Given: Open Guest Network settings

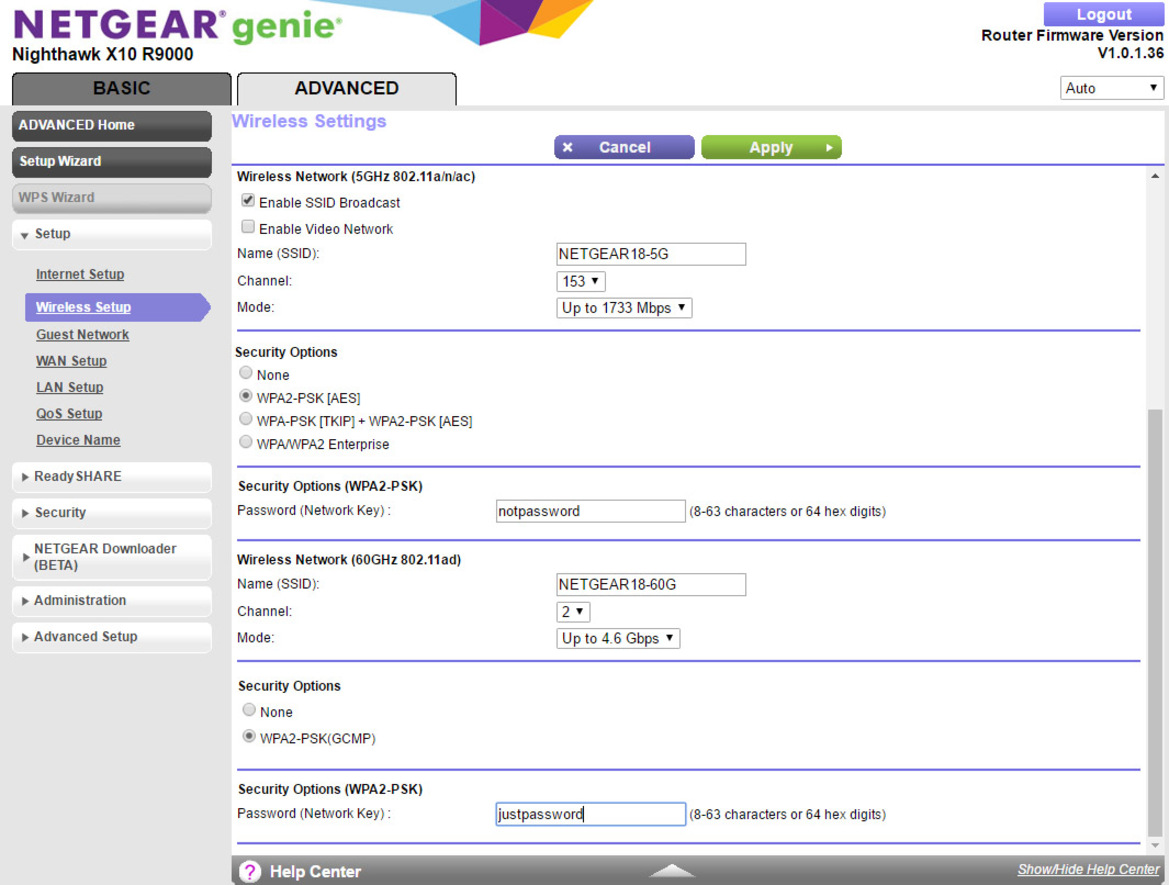Looking at the screenshot, I should [x=83, y=335].
